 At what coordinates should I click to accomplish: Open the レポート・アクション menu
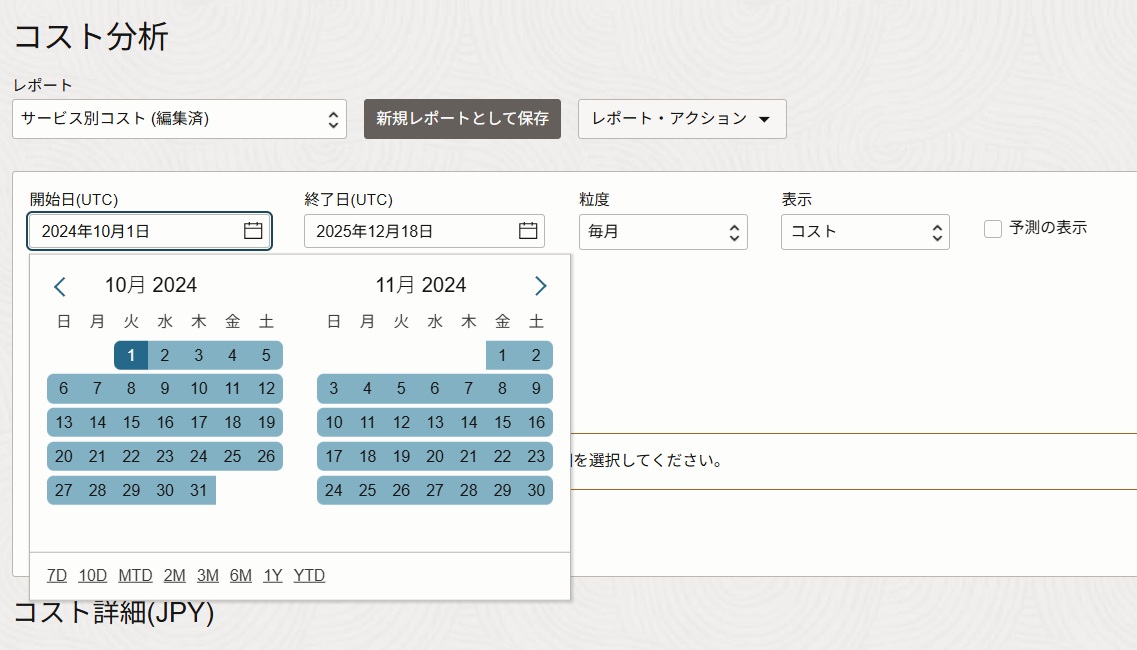(681, 119)
